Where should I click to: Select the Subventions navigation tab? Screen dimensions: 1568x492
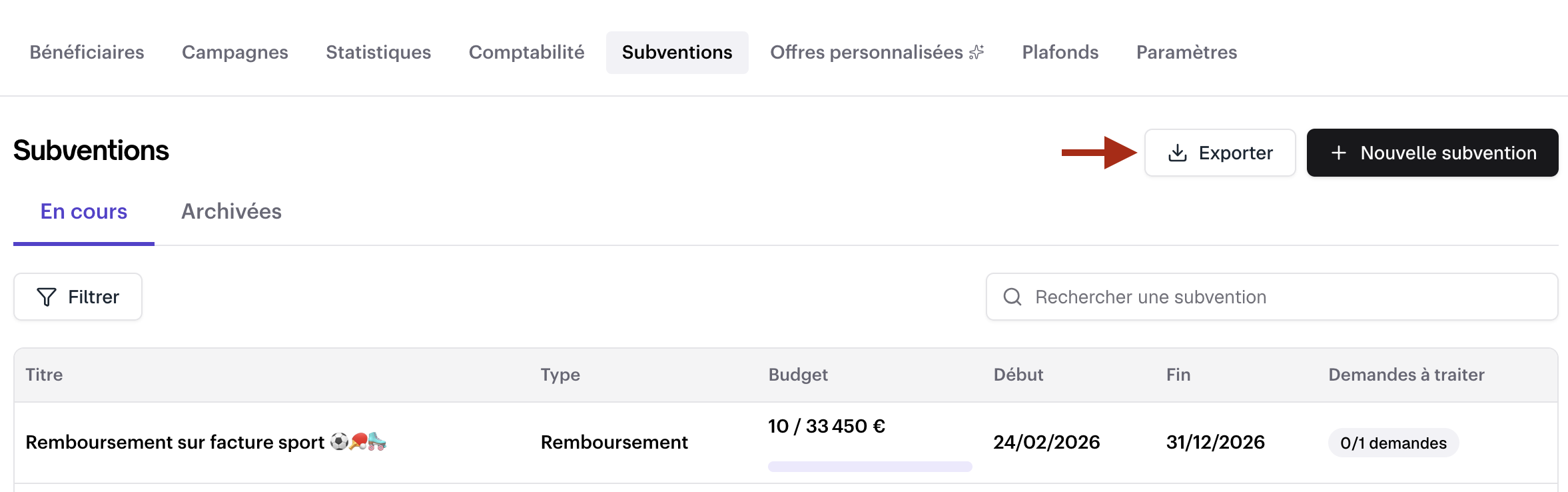point(677,52)
